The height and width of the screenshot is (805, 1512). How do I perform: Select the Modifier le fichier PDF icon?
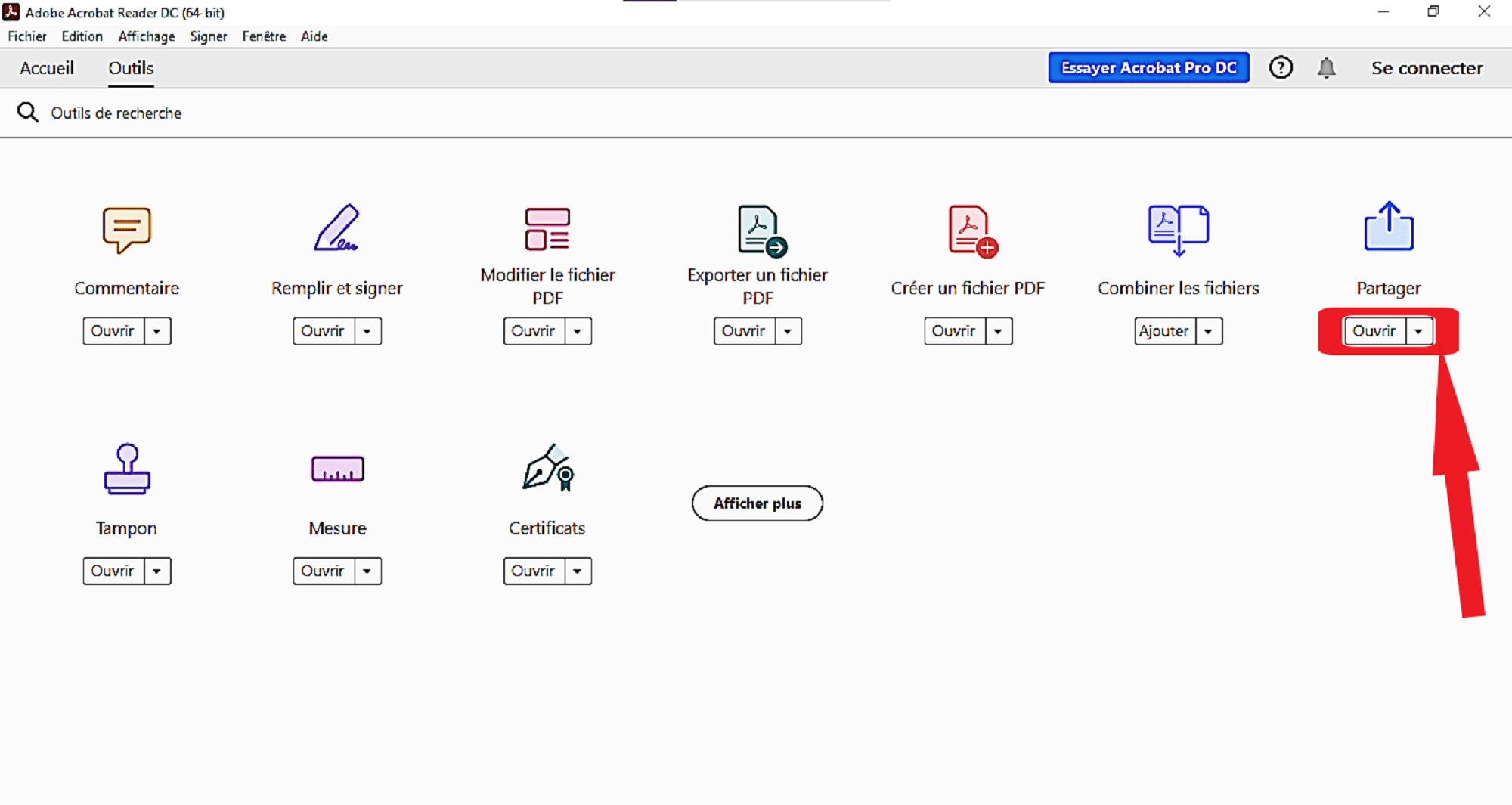click(547, 229)
